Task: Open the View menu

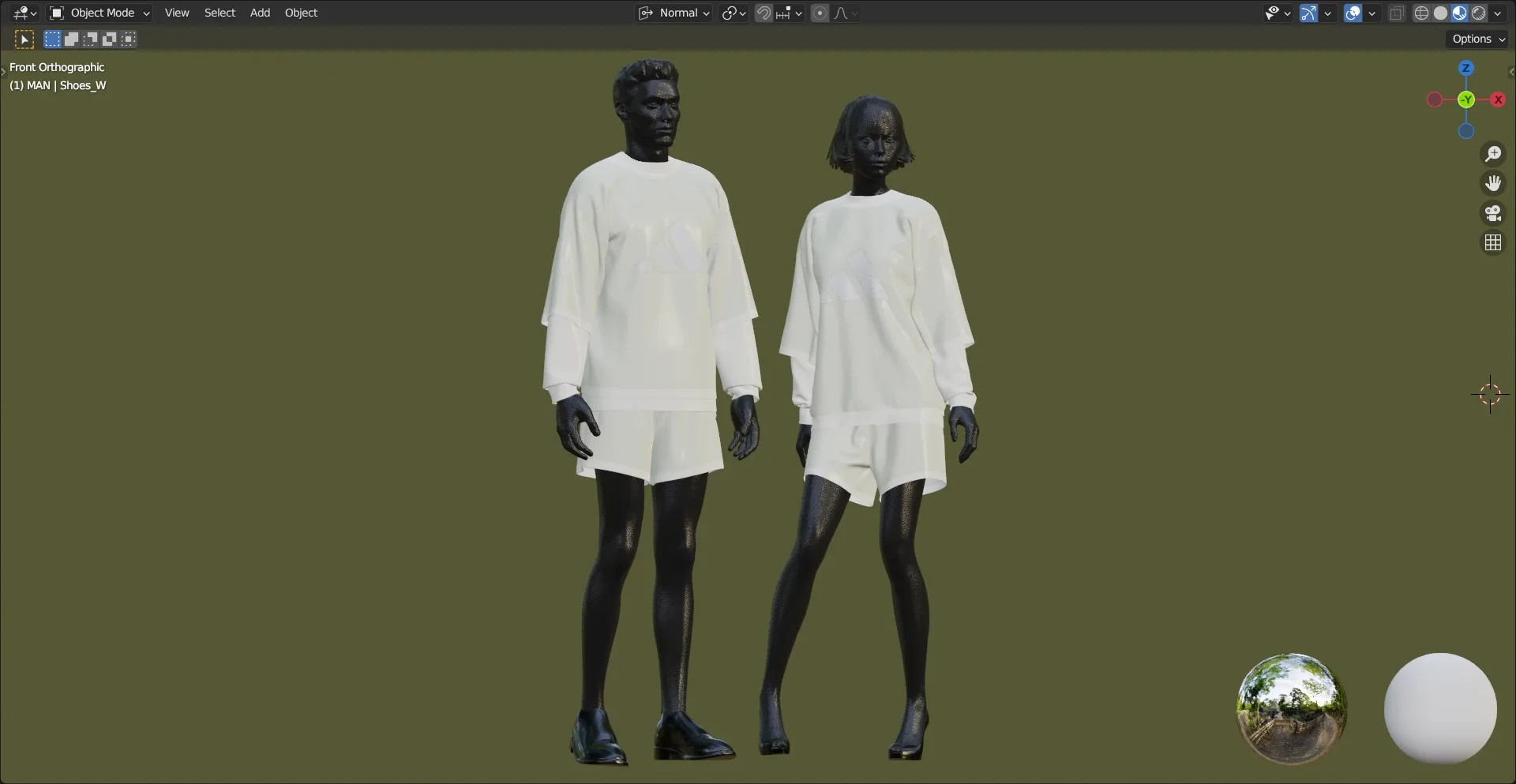Action: tap(176, 13)
